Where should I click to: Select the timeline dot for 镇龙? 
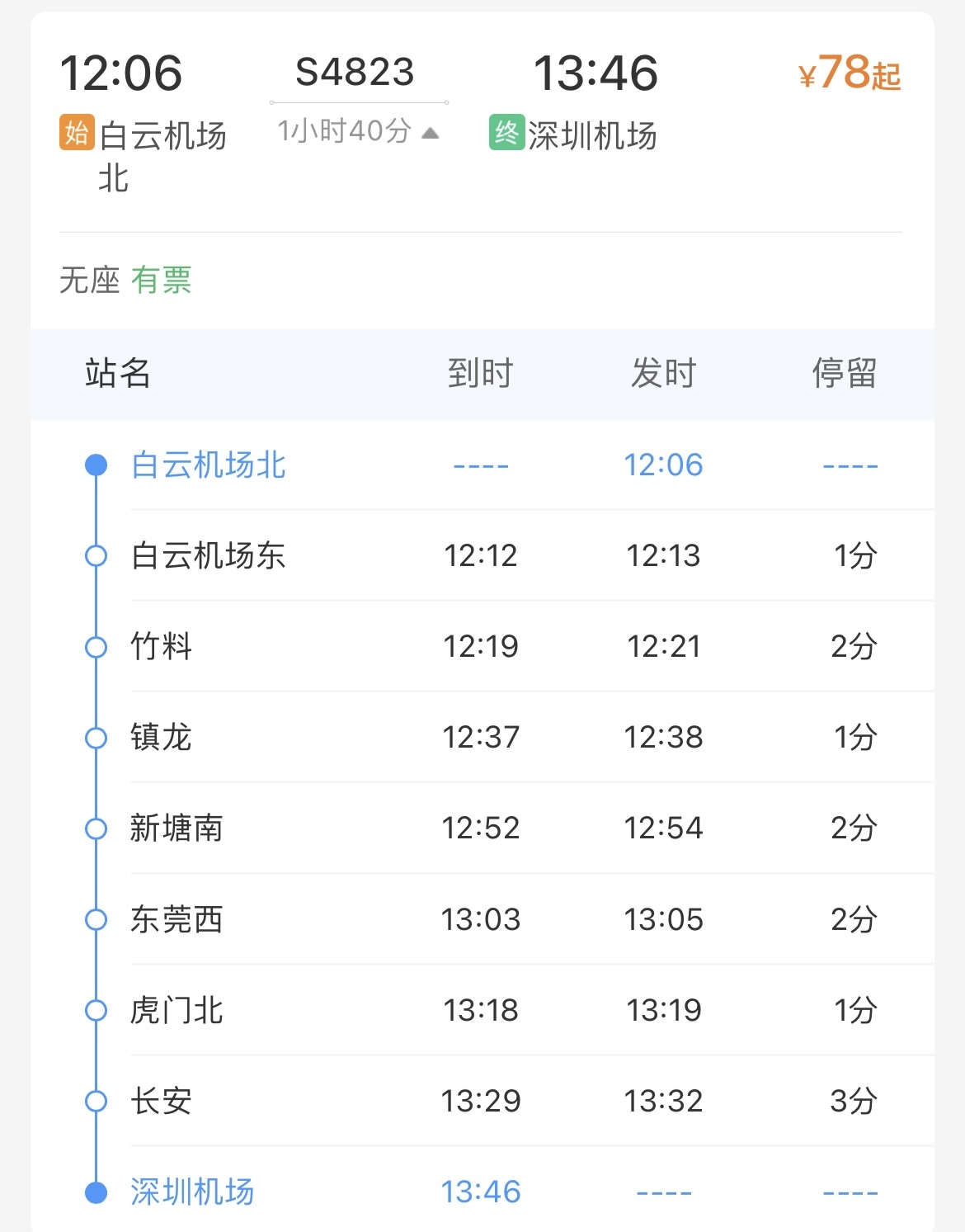click(x=96, y=738)
